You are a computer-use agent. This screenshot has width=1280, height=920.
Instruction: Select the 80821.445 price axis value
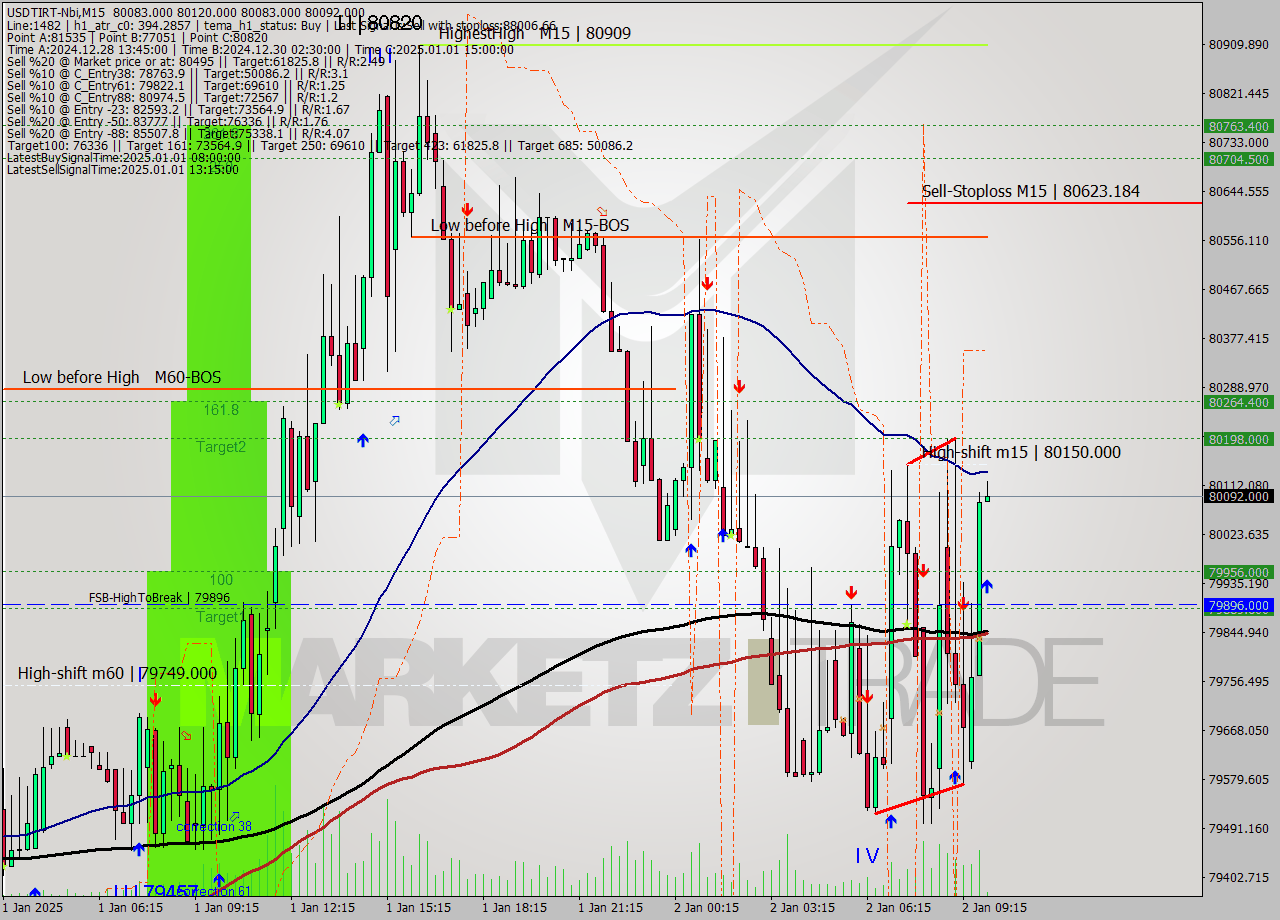(x=1239, y=93)
